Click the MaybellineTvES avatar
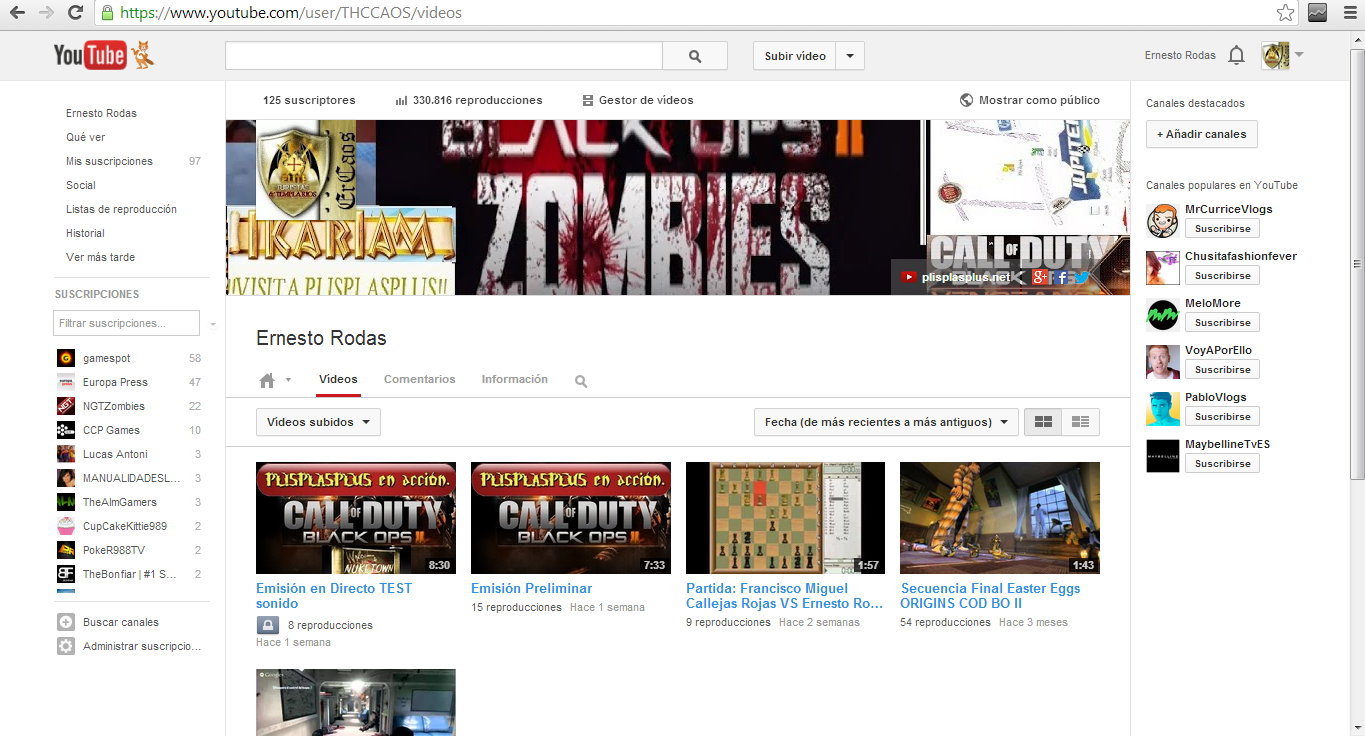Viewport: 1365px width, 736px height. tap(1163, 455)
